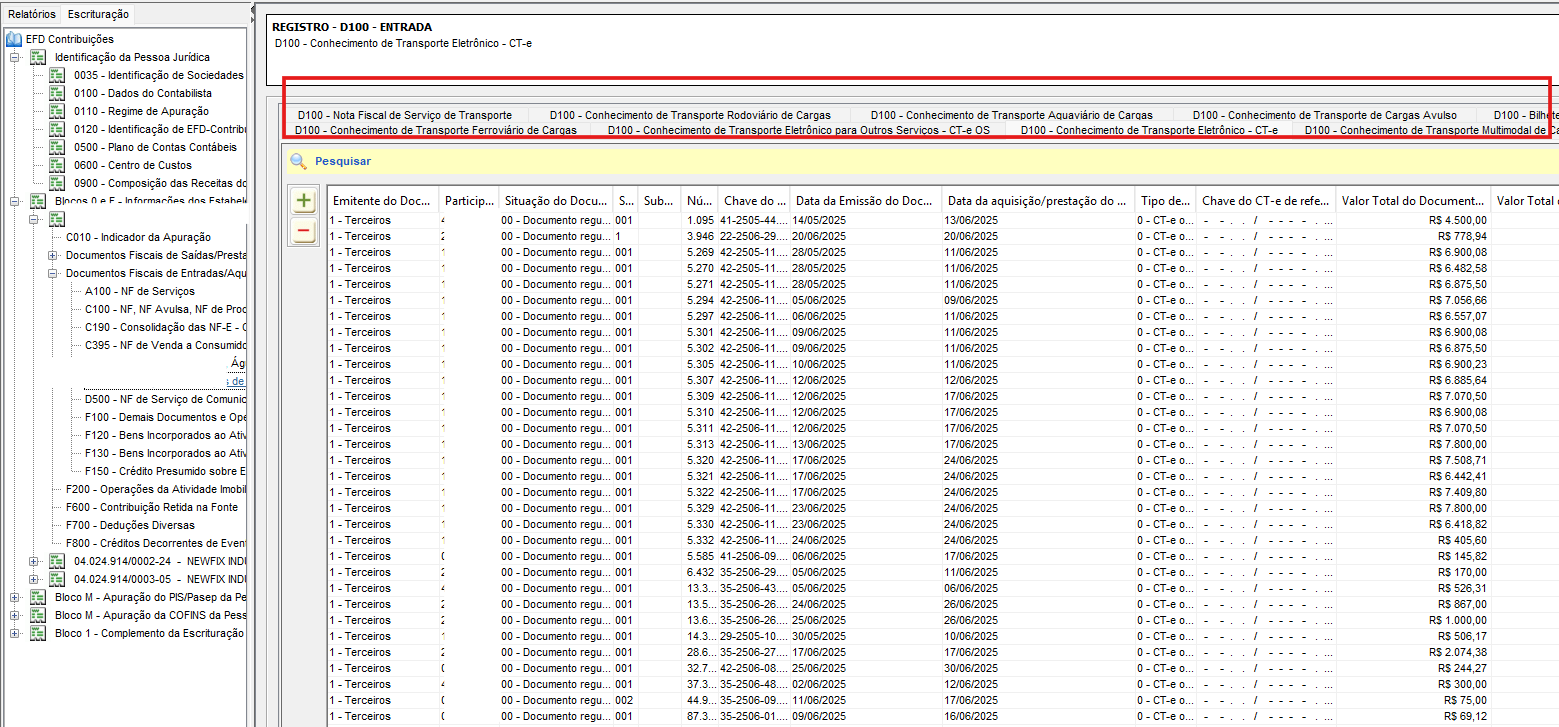
Task: Open D100 - Conhecimento de Transporte Rodoviário de Cargas tab
Action: (690, 115)
